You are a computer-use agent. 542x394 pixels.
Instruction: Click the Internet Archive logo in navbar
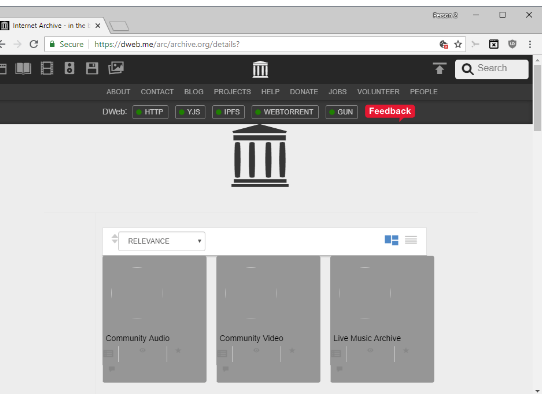tap(260, 69)
